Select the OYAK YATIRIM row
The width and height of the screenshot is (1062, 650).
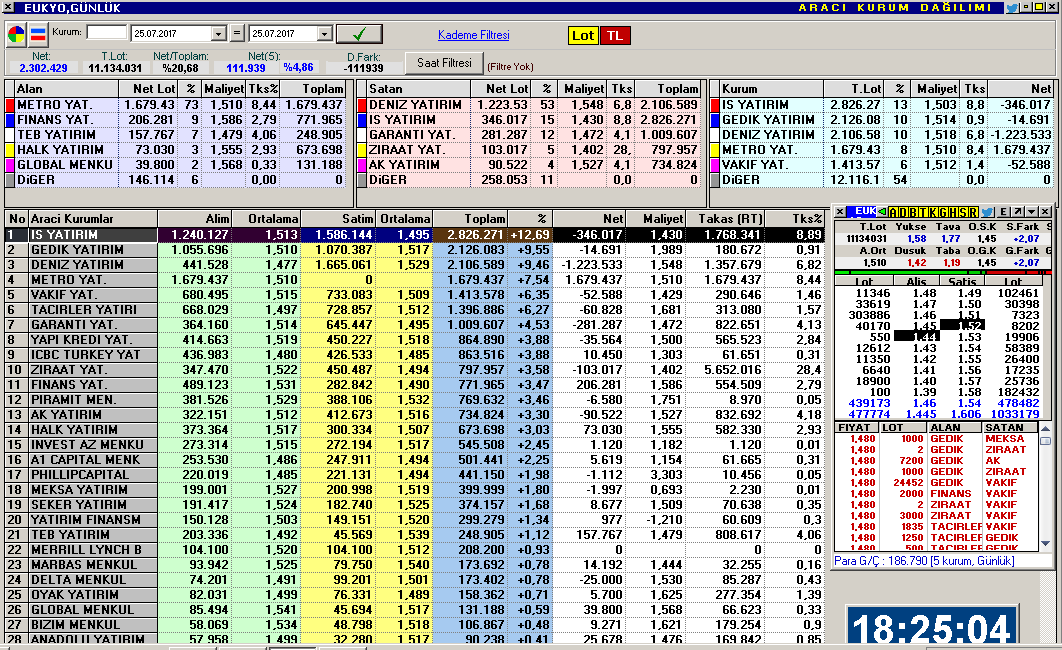point(414,594)
